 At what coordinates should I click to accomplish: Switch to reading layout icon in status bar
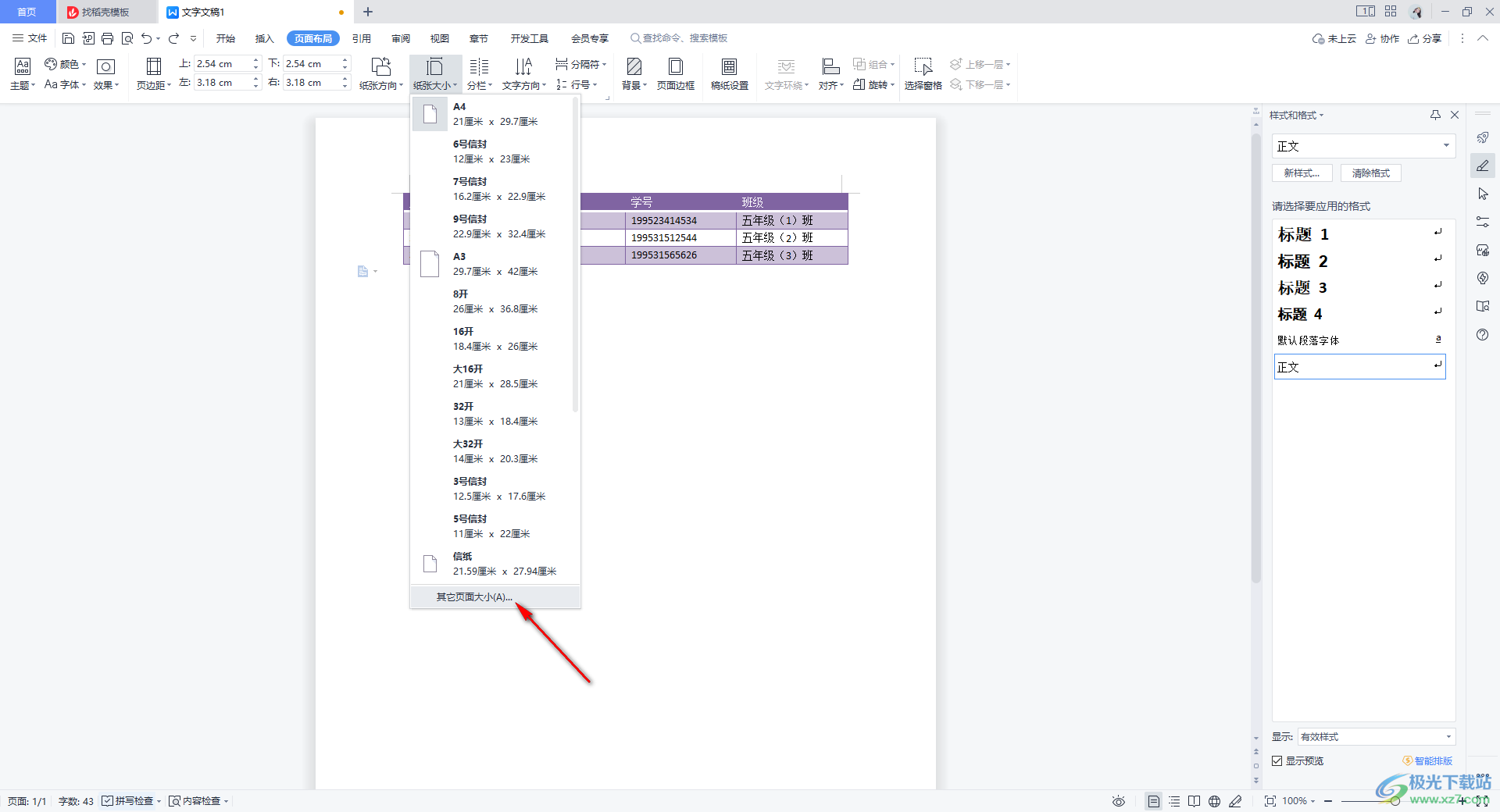coord(1195,801)
